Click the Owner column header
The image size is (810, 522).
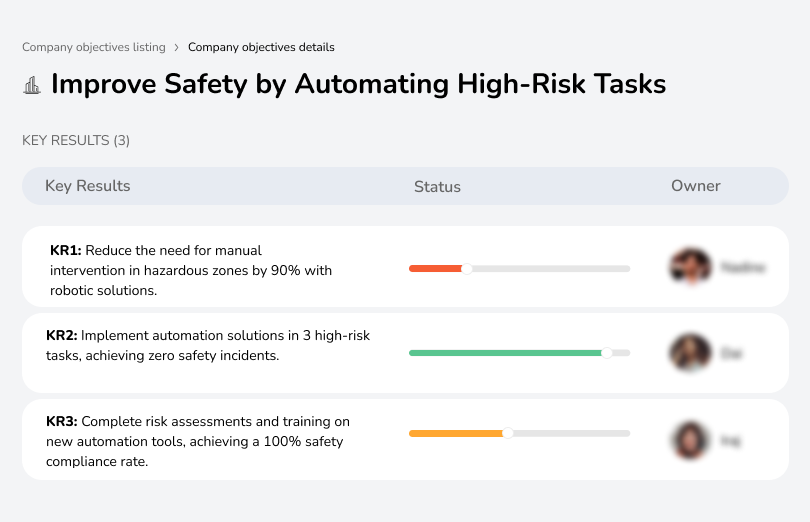[x=695, y=186]
